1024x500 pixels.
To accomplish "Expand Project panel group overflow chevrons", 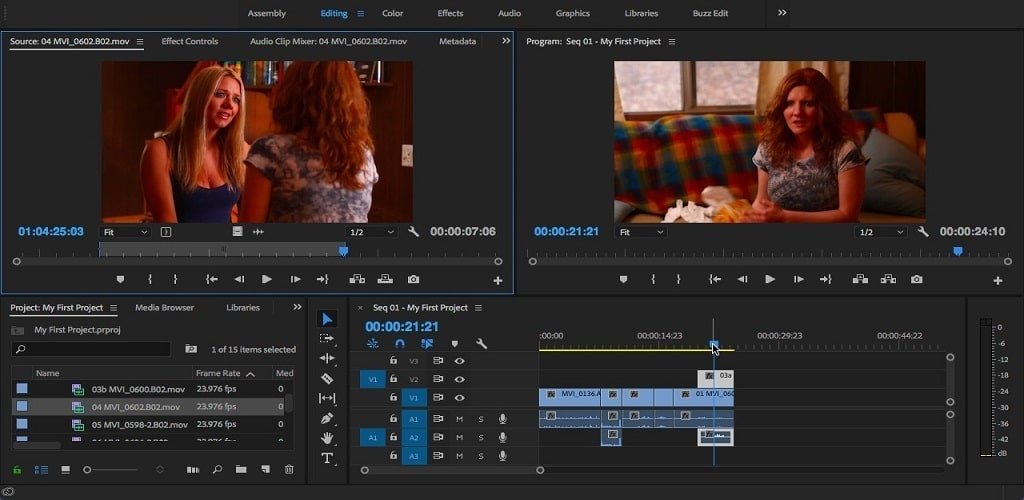I will point(297,307).
